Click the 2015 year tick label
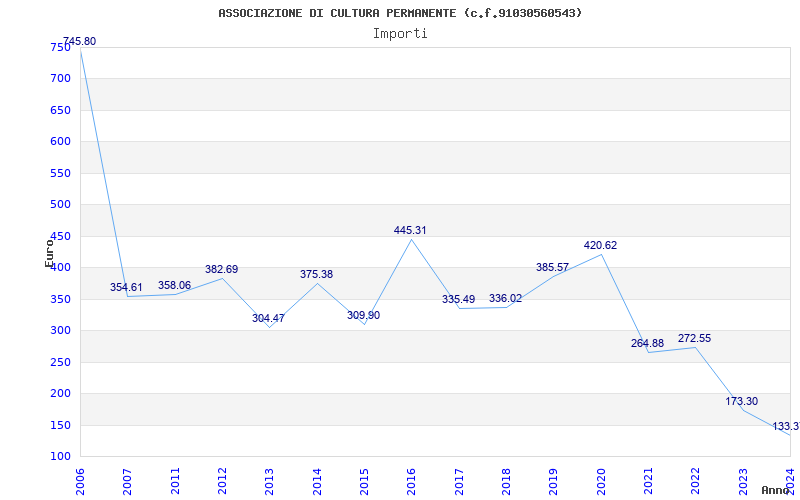This screenshot has height=500, width=800. point(364,481)
